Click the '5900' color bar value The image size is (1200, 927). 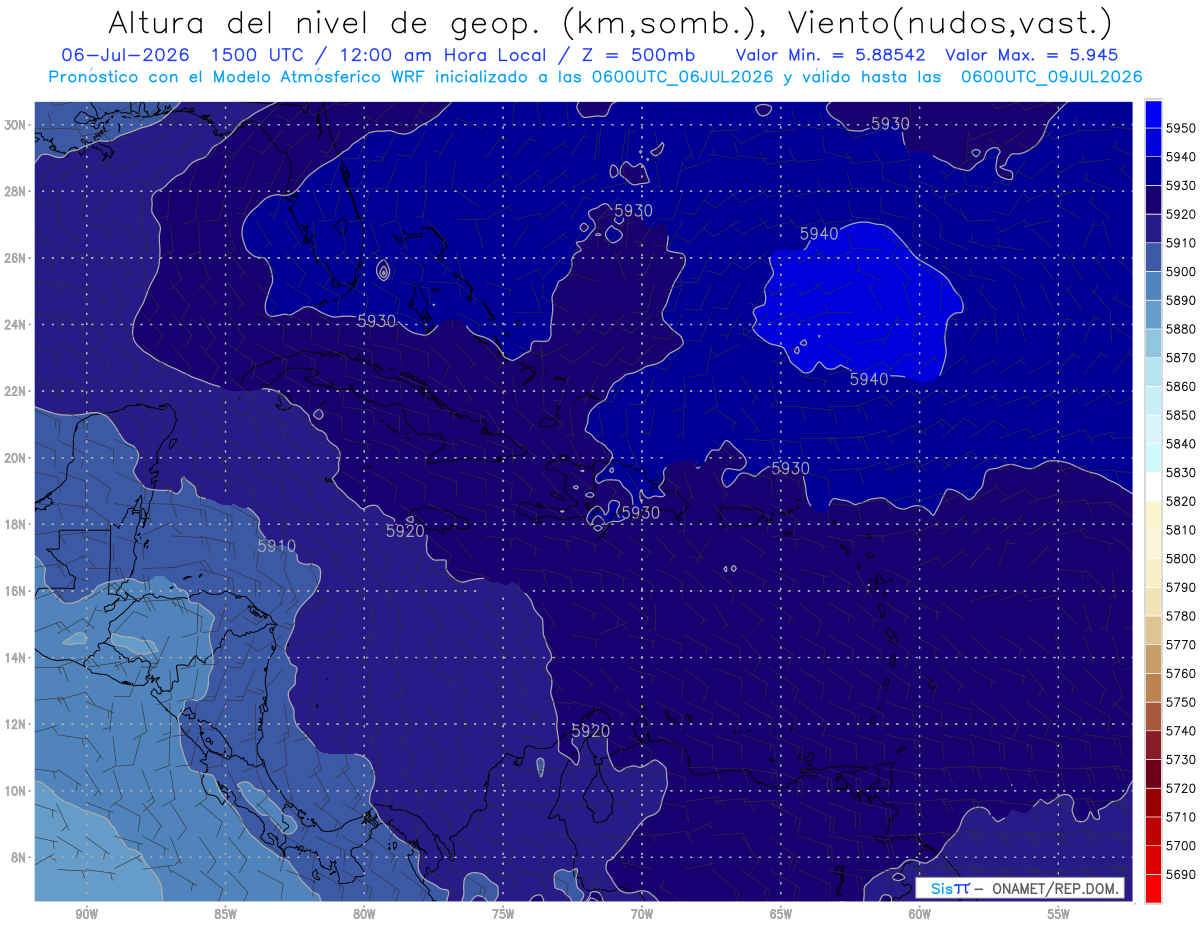1180,271
